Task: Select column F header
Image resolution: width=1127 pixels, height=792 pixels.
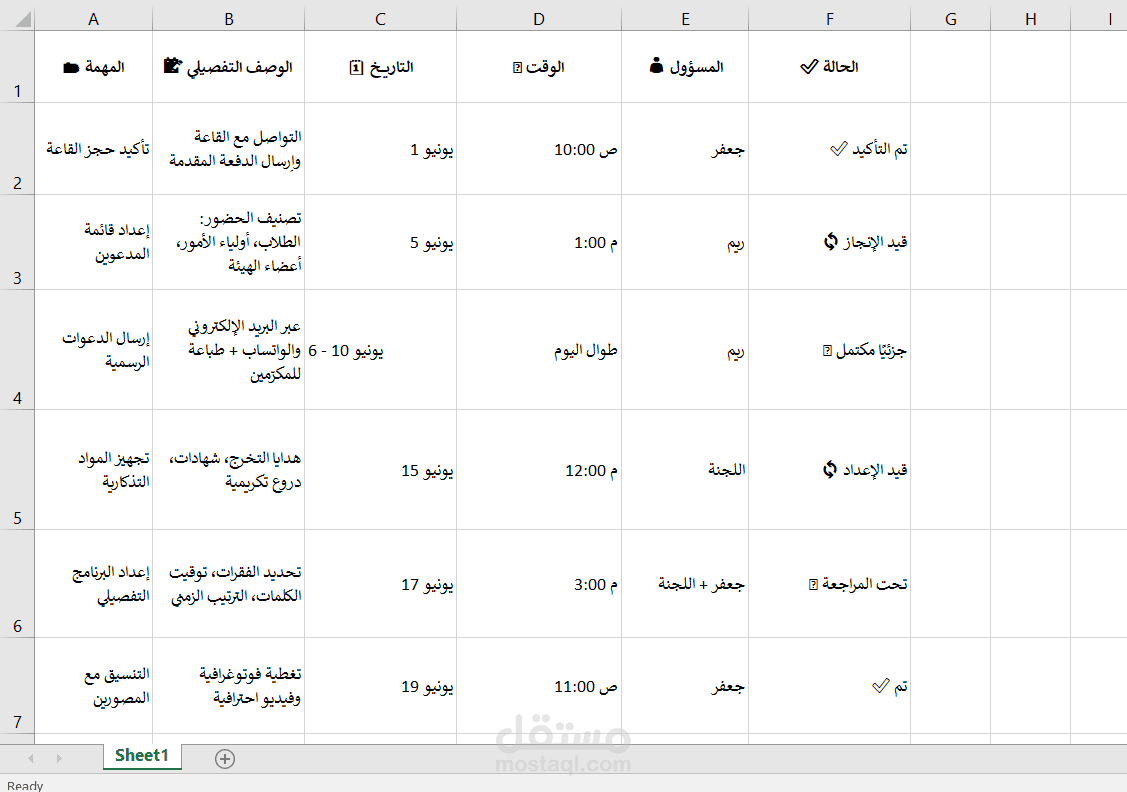Action: (829, 19)
